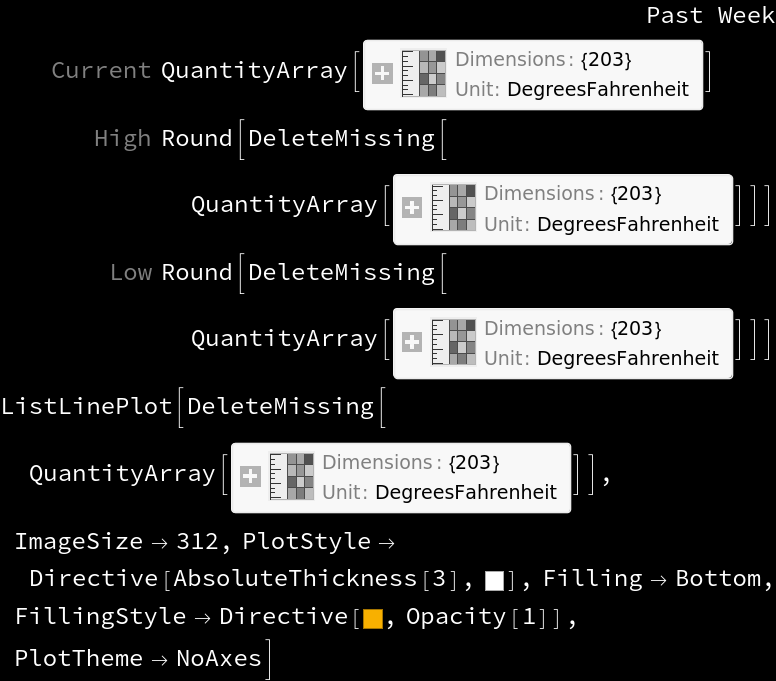Open the orange FillingStyle color swatch
Screen dimensions: 776x681
click(x=373, y=619)
